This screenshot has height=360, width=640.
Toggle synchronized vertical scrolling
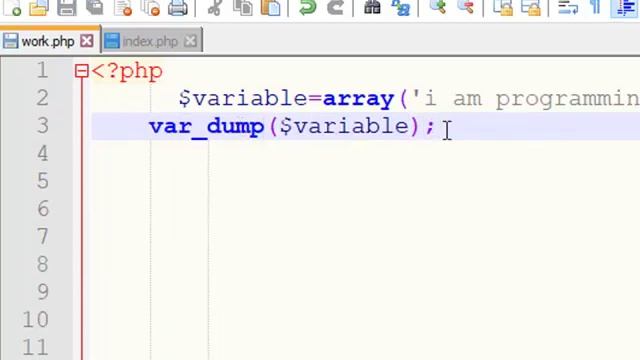click(502, 7)
